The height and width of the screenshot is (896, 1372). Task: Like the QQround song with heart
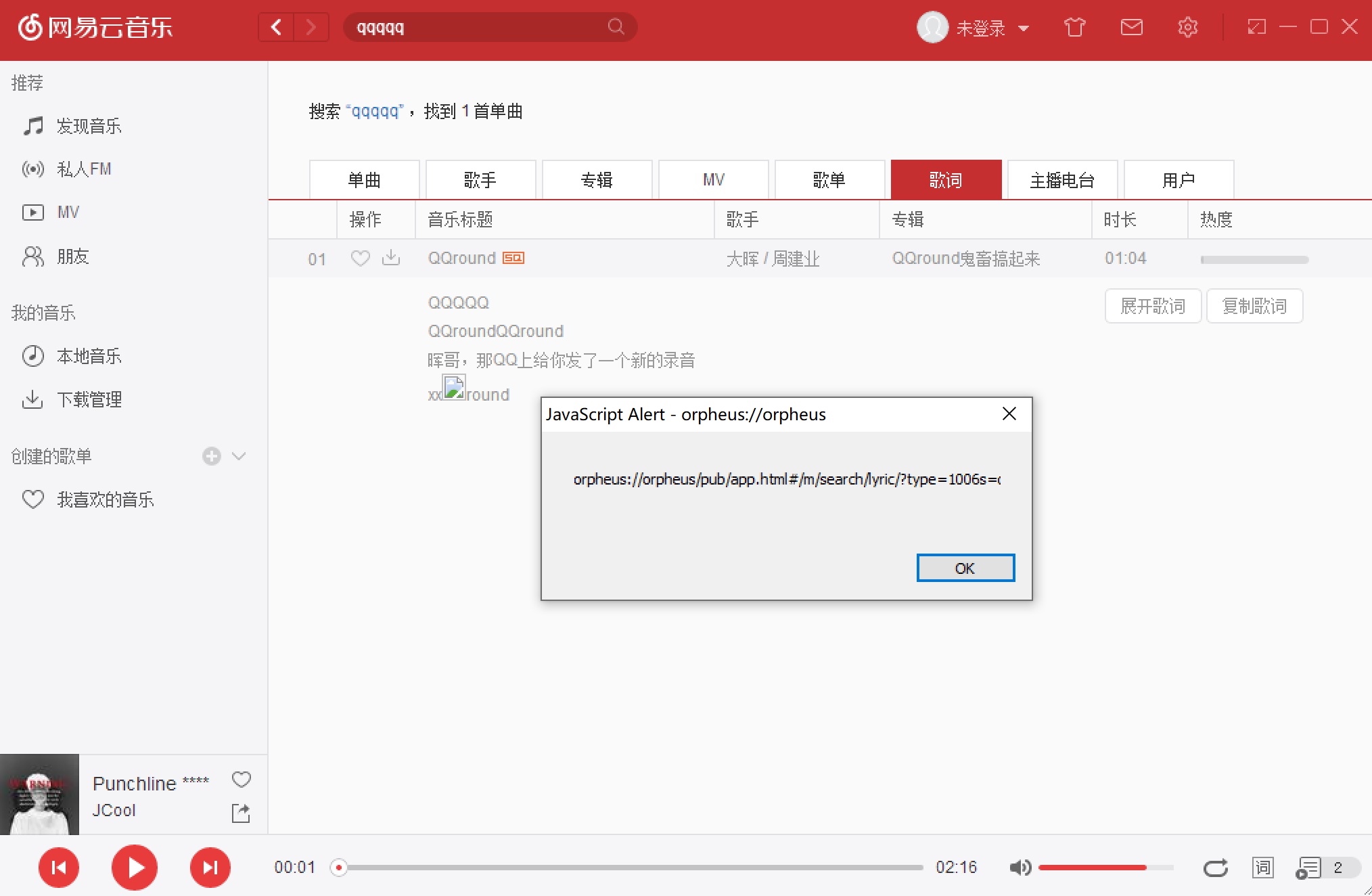click(x=360, y=258)
